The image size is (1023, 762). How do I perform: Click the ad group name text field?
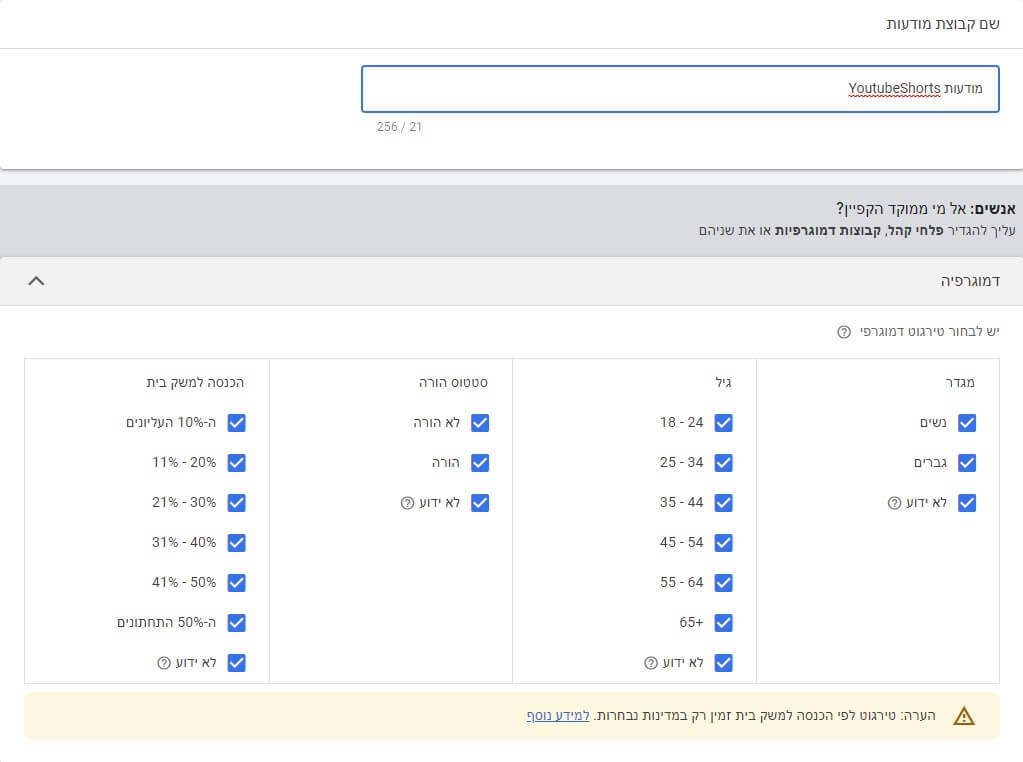pos(680,89)
